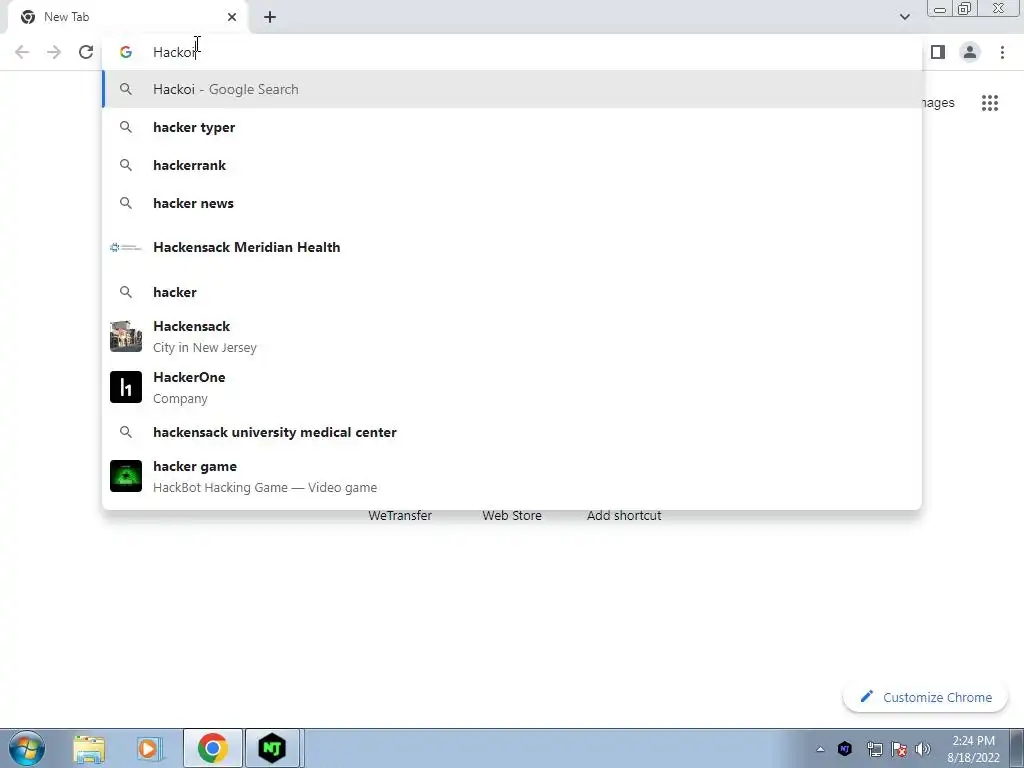Pick the Hackensack Meridian Health suggestion
Viewport: 1024px width, 768px height.
pyautogui.click(x=512, y=248)
